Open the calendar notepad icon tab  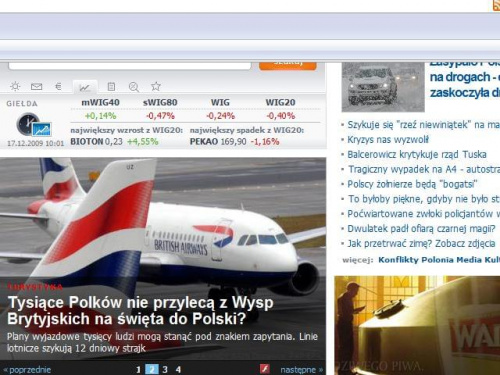pos(111,87)
